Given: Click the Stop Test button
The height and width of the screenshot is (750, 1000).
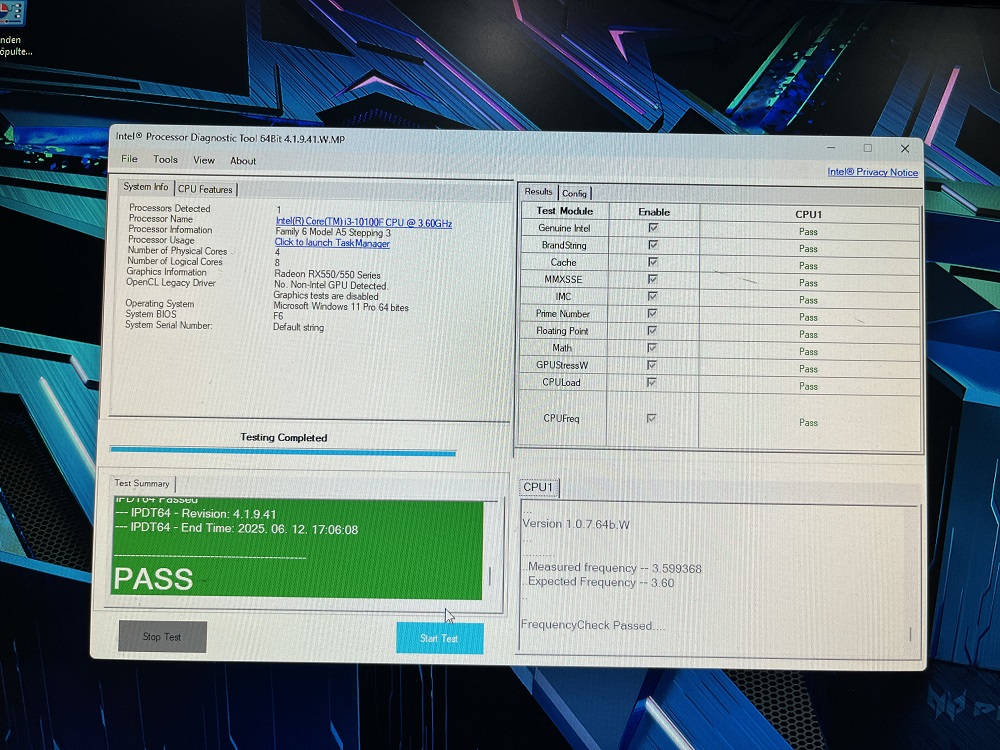Looking at the screenshot, I should (x=162, y=636).
